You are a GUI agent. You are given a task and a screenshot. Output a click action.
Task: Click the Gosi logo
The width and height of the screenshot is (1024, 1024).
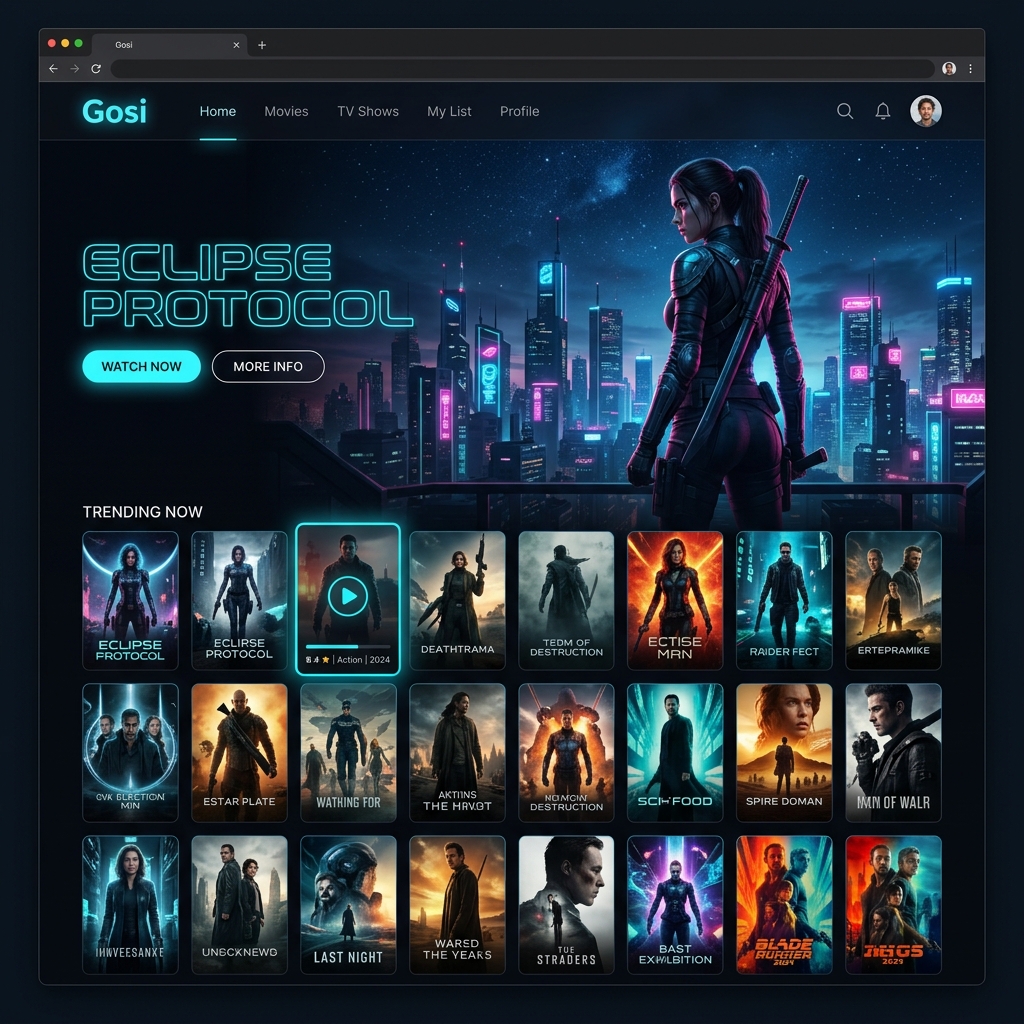click(x=114, y=111)
